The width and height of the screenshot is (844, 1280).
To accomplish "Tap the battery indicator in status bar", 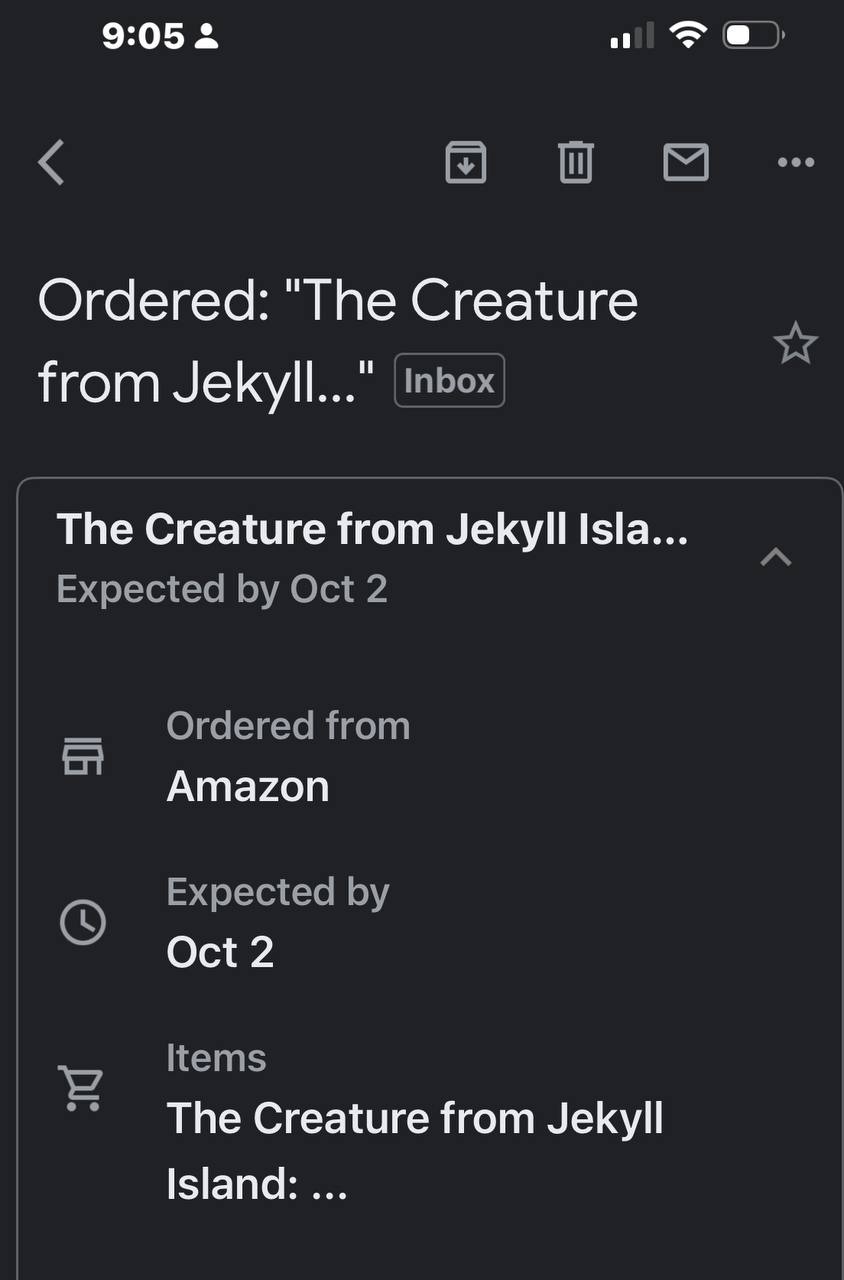I will coord(753,37).
